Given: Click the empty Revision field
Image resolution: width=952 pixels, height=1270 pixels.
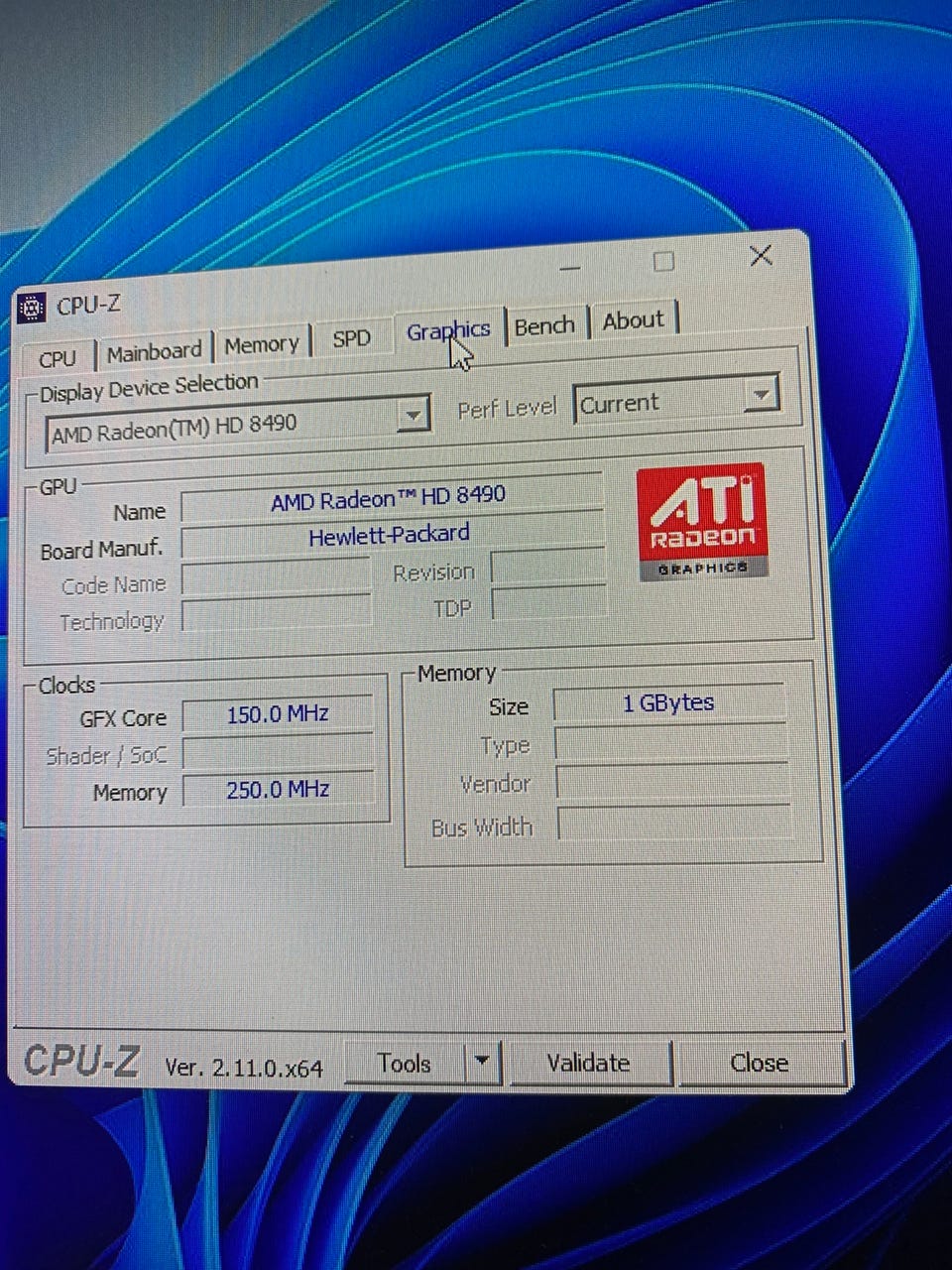Looking at the screenshot, I should [547, 566].
